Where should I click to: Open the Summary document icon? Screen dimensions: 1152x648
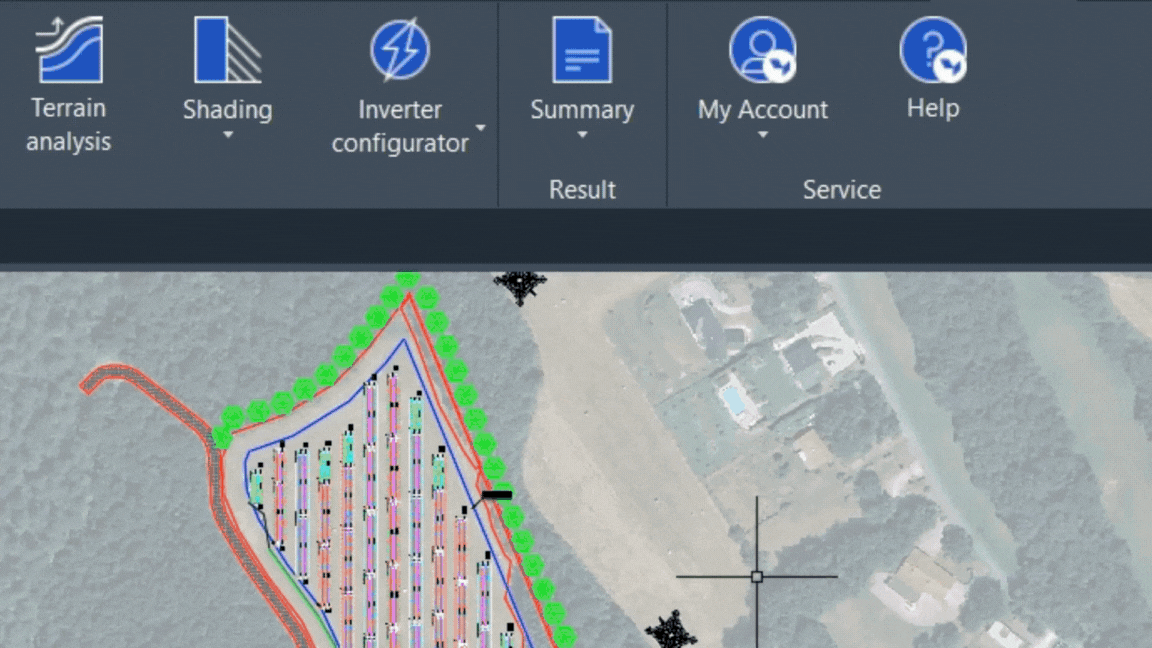click(x=582, y=50)
